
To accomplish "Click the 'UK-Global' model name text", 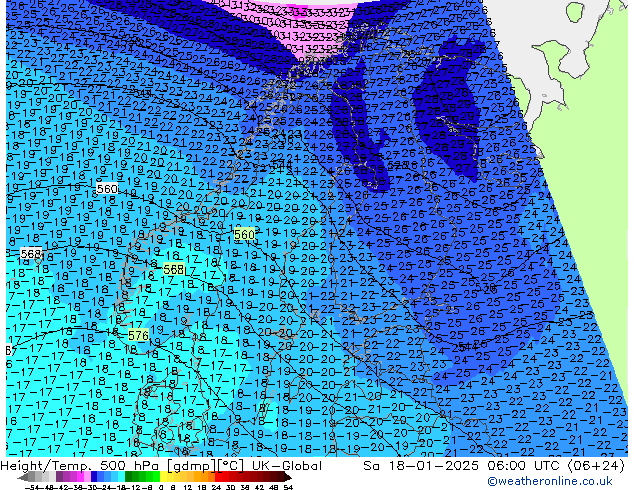I will click(x=287, y=466).
